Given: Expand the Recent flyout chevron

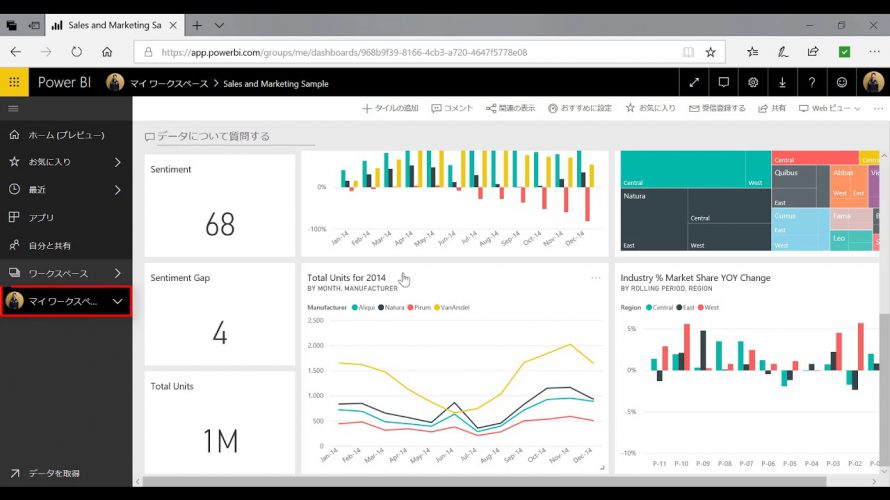Looking at the screenshot, I should [117, 190].
